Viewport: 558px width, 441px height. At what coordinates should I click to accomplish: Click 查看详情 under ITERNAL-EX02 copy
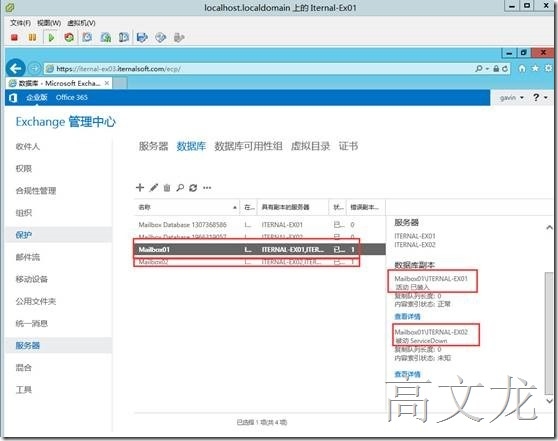point(407,374)
